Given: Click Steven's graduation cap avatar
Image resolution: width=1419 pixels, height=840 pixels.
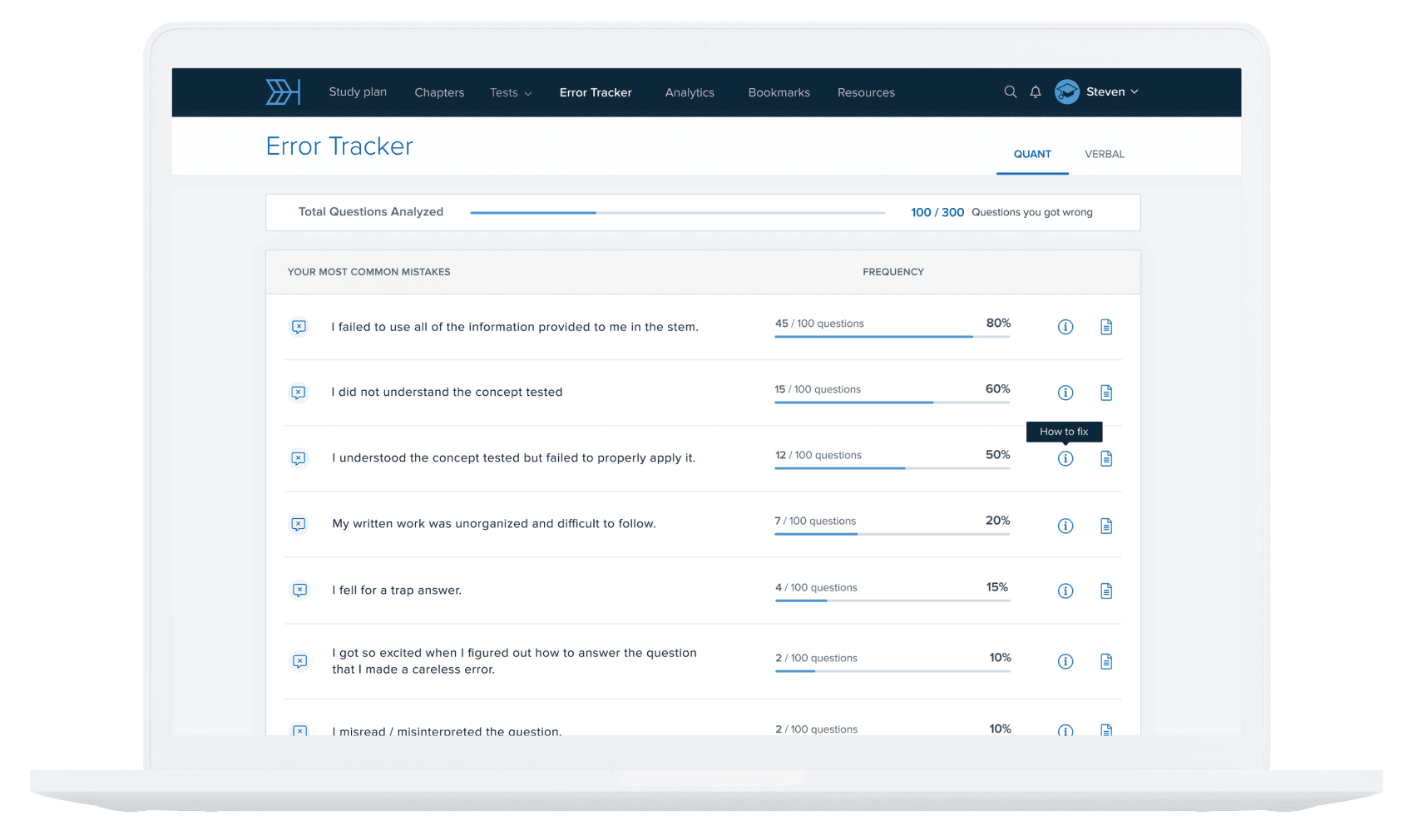Looking at the screenshot, I should pyautogui.click(x=1067, y=91).
